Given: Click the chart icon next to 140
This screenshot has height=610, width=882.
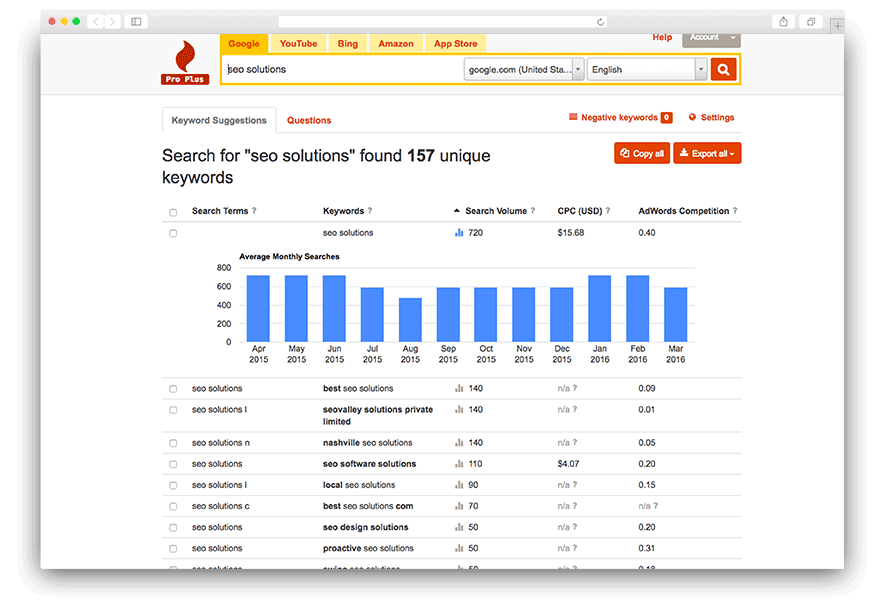Looking at the screenshot, I should [459, 388].
